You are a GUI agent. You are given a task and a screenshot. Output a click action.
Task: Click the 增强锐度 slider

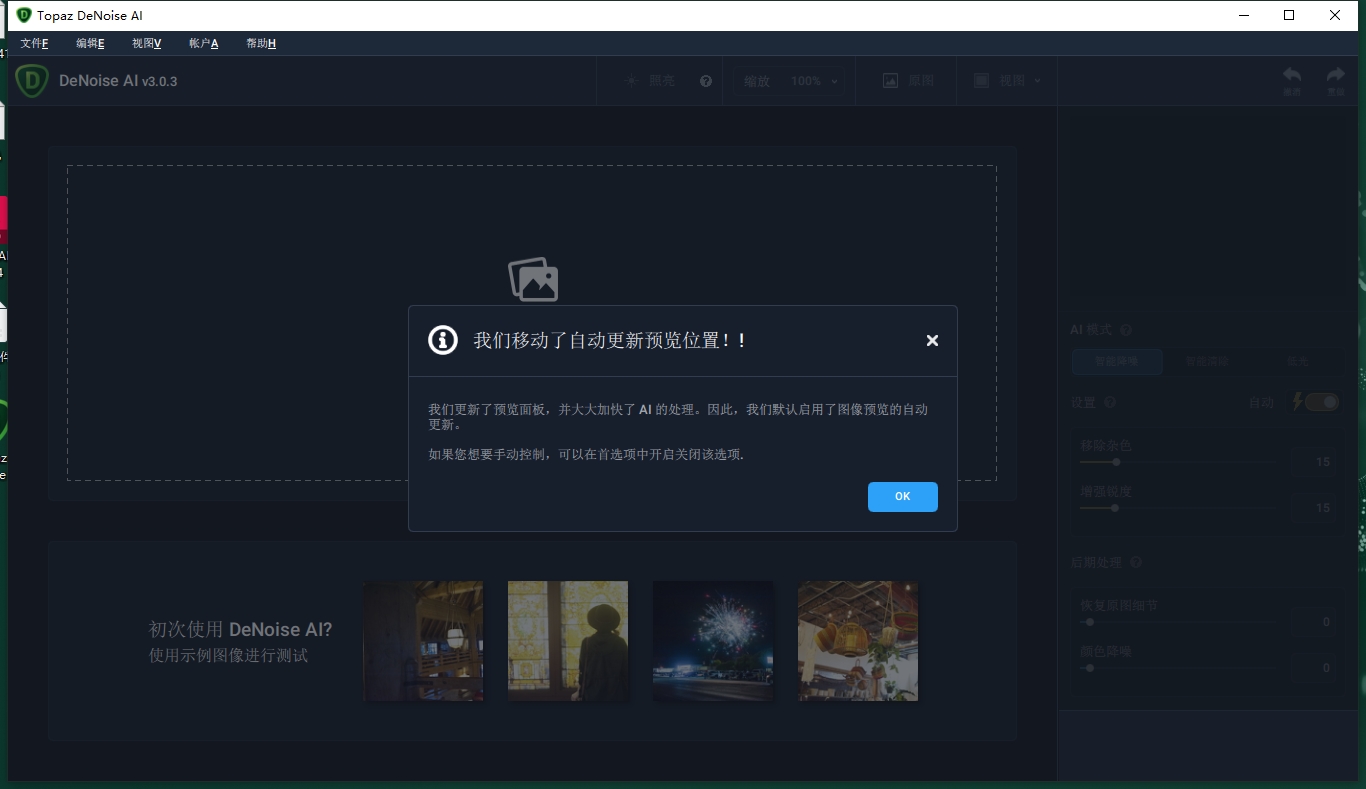pyautogui.click(x=1176, y=508)
